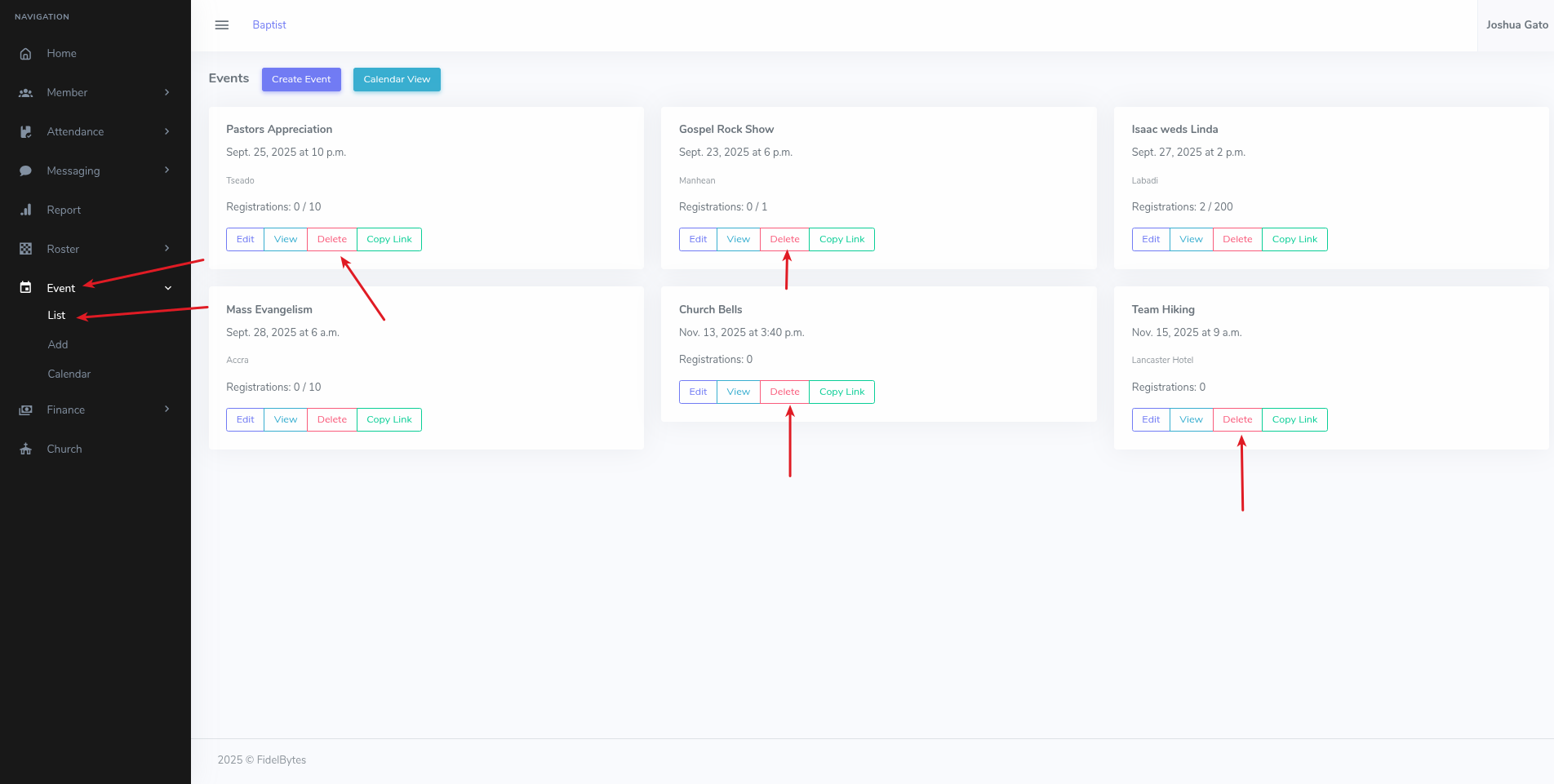Copy link for the Gospel Rock Show event

click(x=841, y=239)
